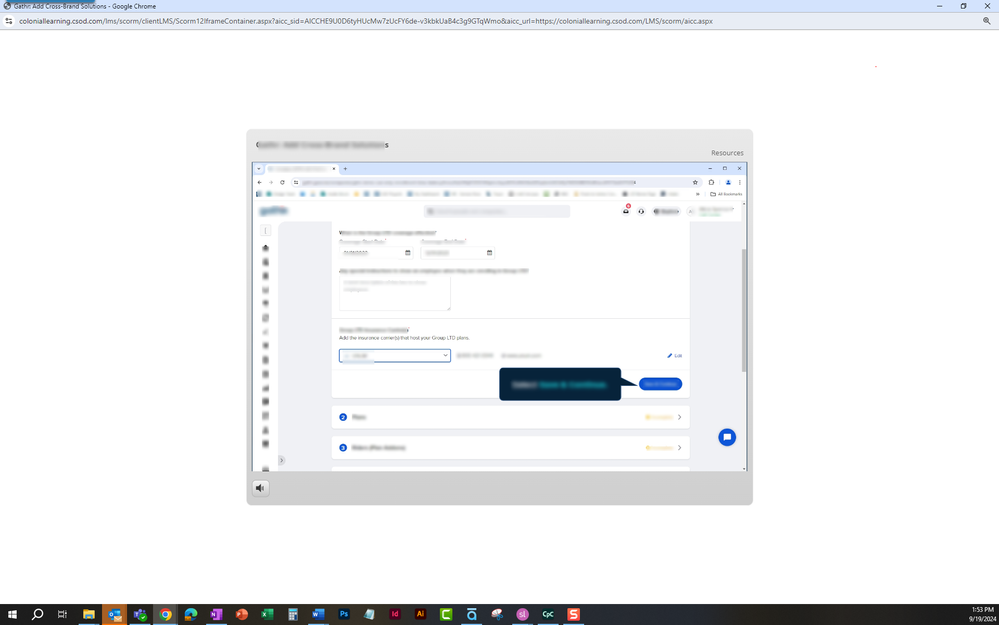This screenshot has height=625, width=999.
Task: Open a new tab in the simulated browser
Action: [x=345, y=169]
